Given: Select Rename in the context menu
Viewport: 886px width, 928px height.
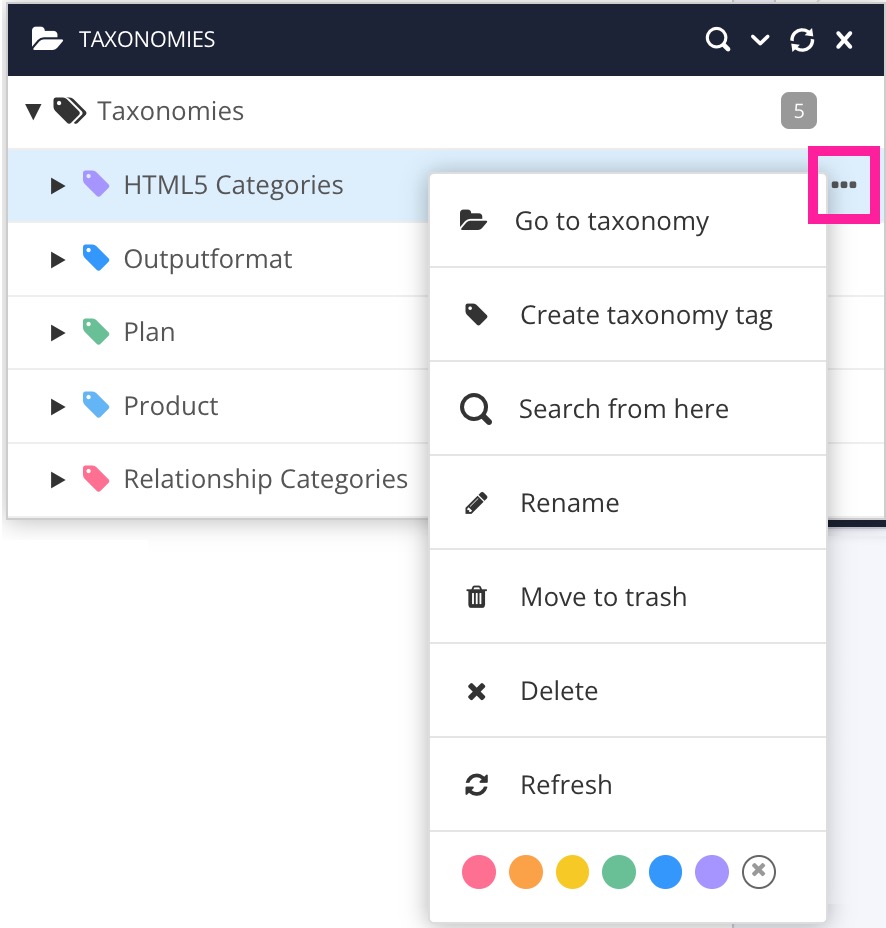Looking at the screenshot, I should 569,502.
